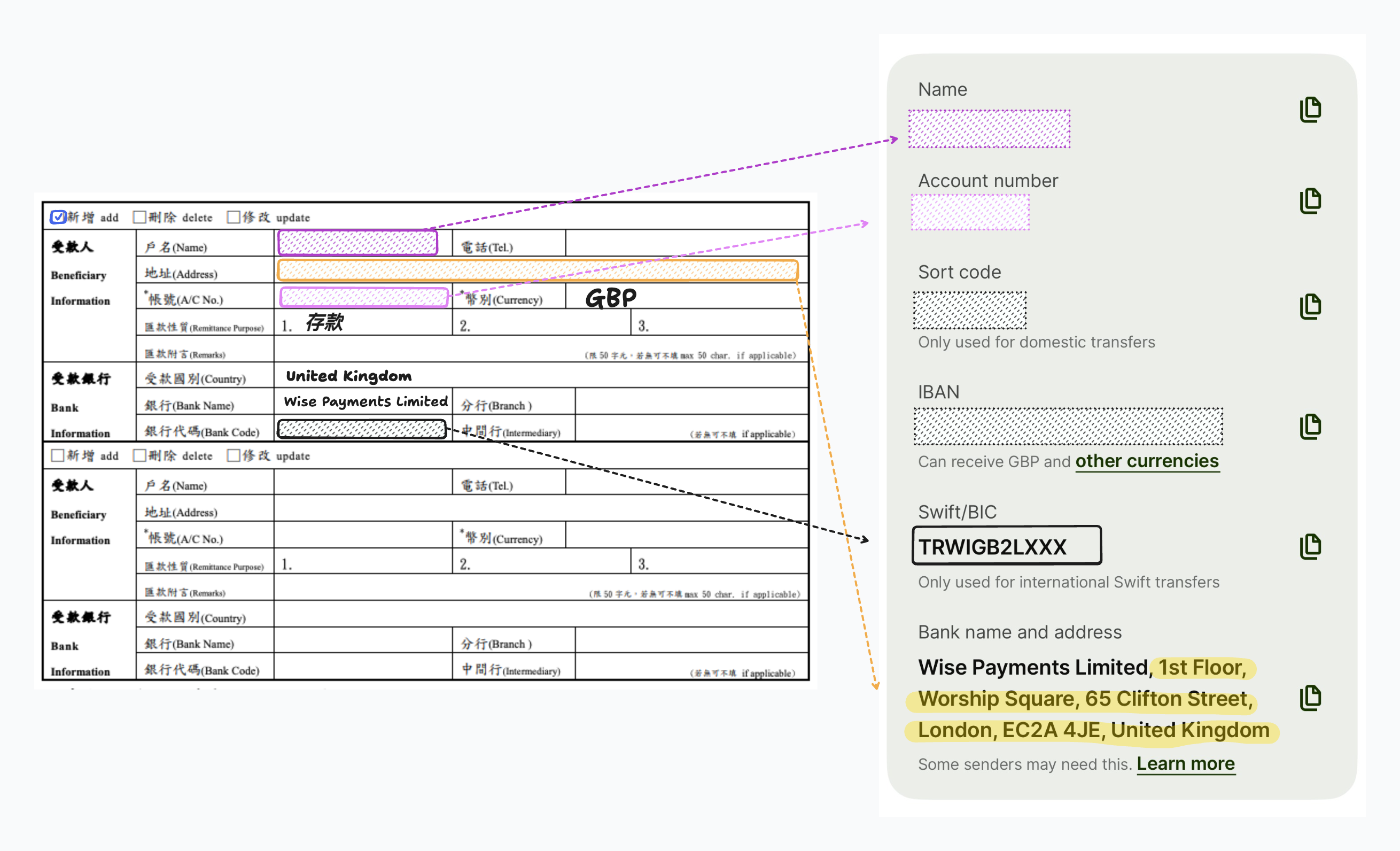Click the handwritten 'Wise Payments Limited' form entry
Viewport: 1400px width, 851px height.
tap(365, 401)
